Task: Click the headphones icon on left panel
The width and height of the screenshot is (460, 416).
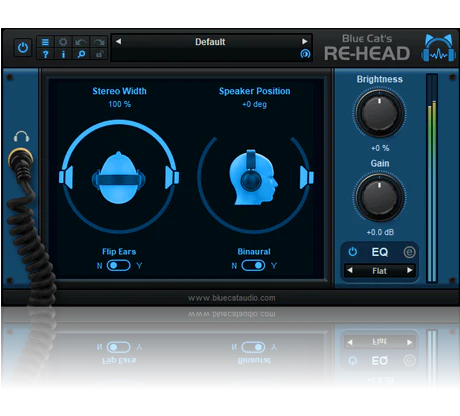Action: pos(21,136)
